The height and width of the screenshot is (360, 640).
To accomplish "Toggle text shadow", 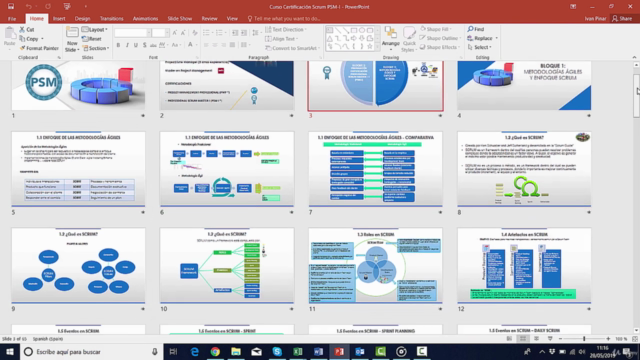I will (144, 45).
